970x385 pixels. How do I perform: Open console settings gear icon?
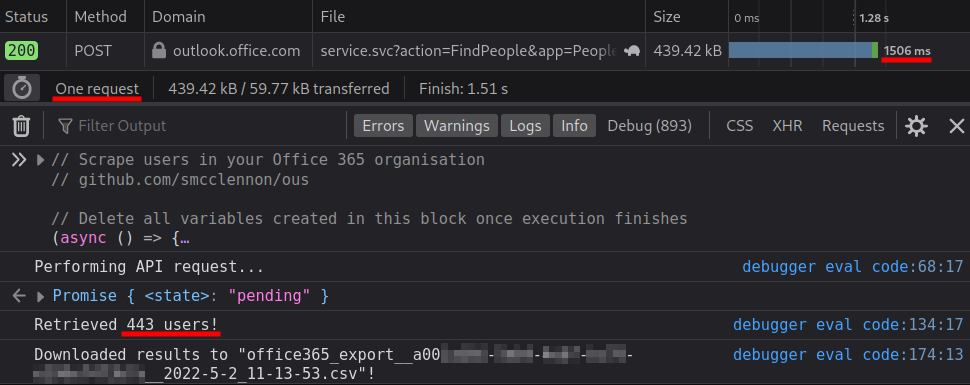(x=916, y=126)
